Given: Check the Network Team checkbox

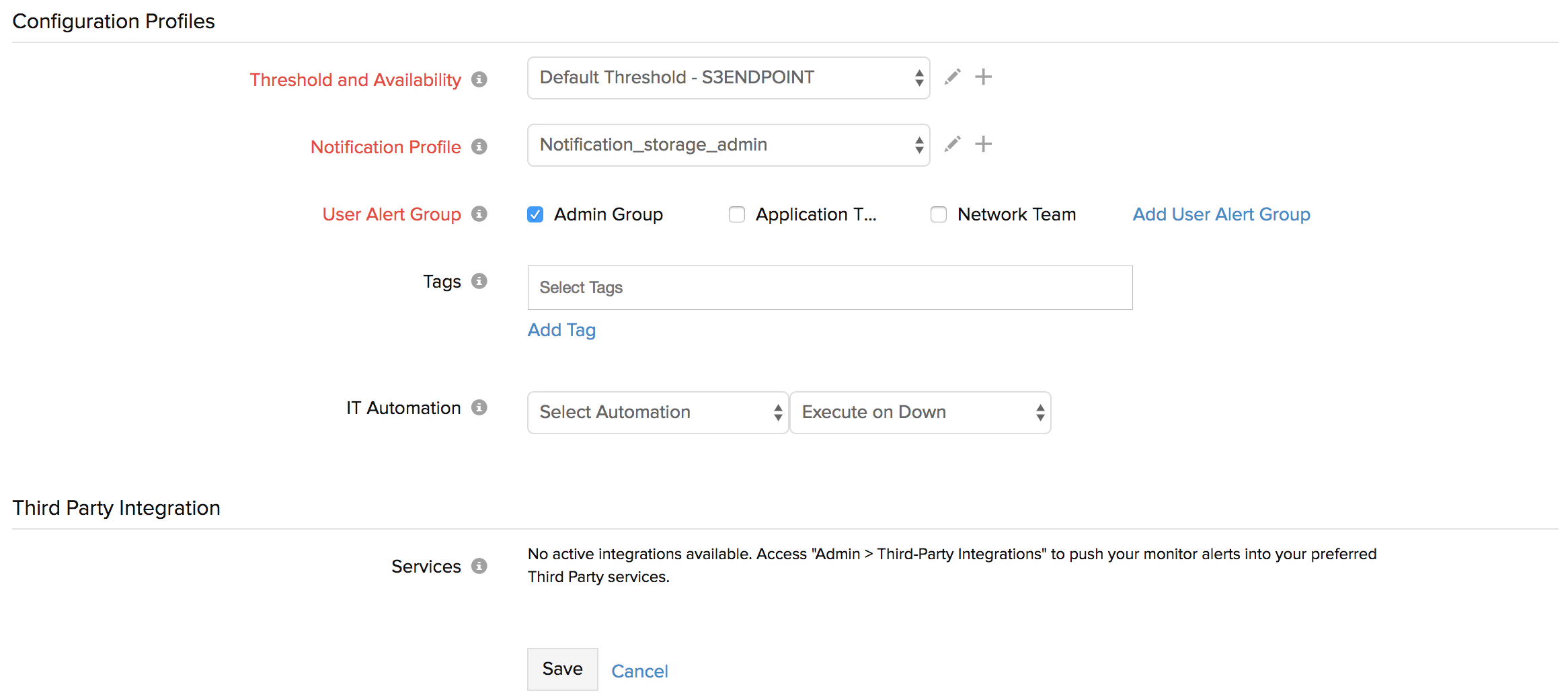Looking at the screenshot, I should [x=938, y=214].
